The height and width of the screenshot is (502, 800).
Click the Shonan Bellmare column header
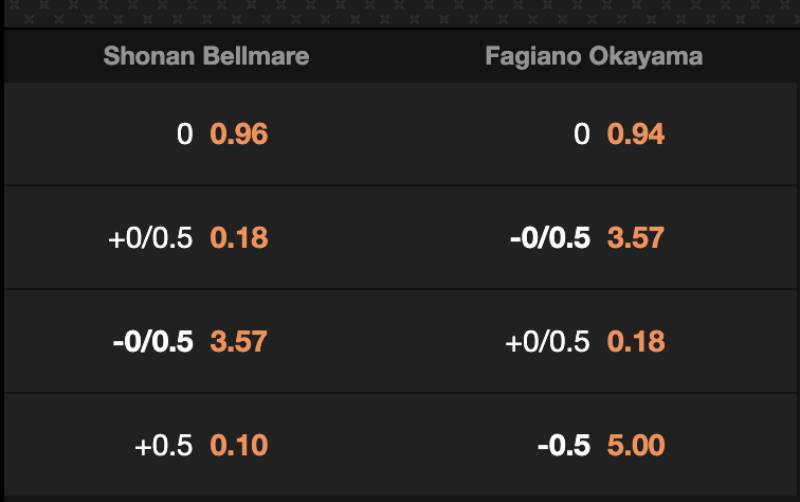pyautogui.click(x=206, y=56)
